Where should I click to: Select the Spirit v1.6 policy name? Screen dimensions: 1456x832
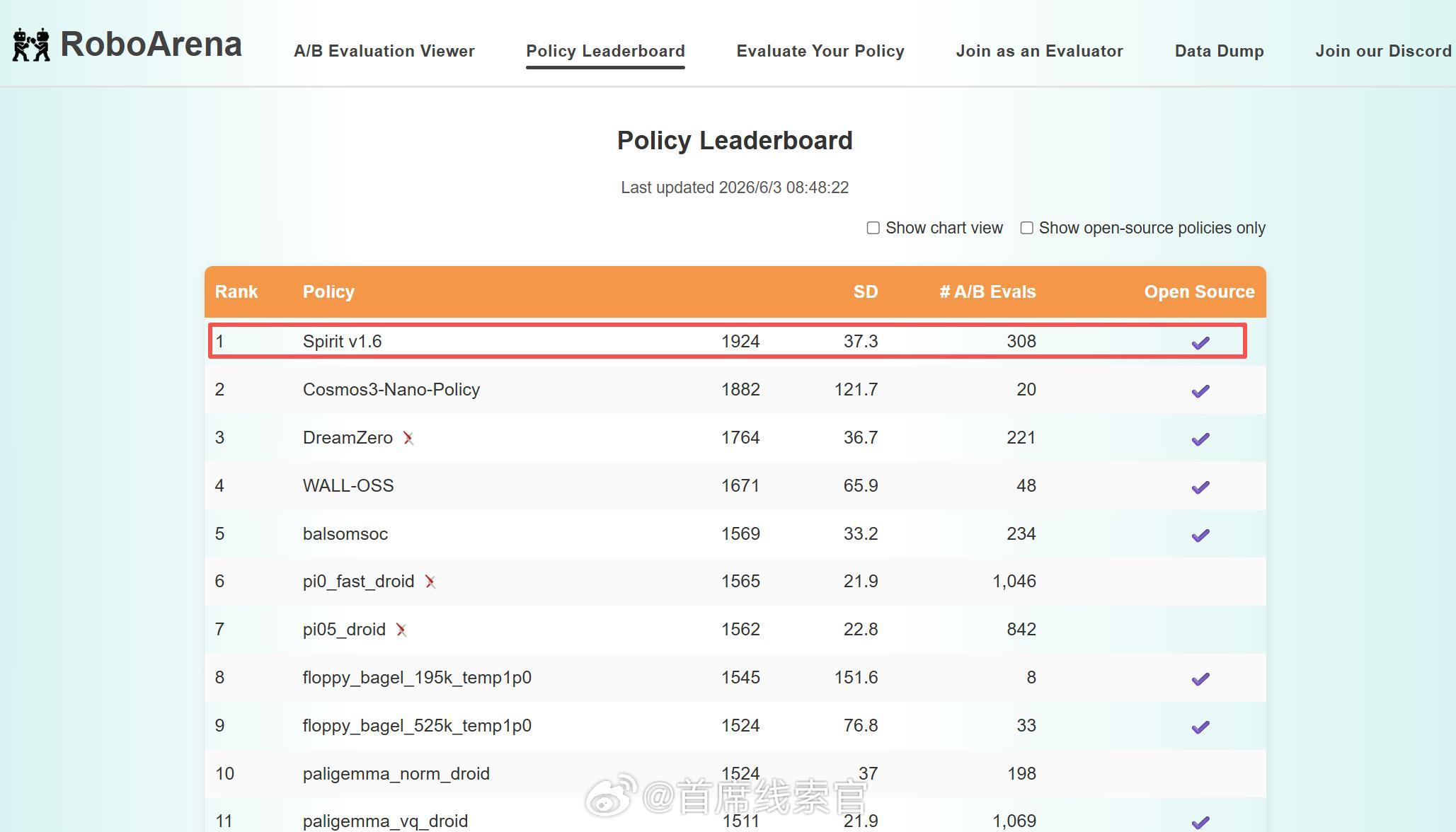pos(342,341)
